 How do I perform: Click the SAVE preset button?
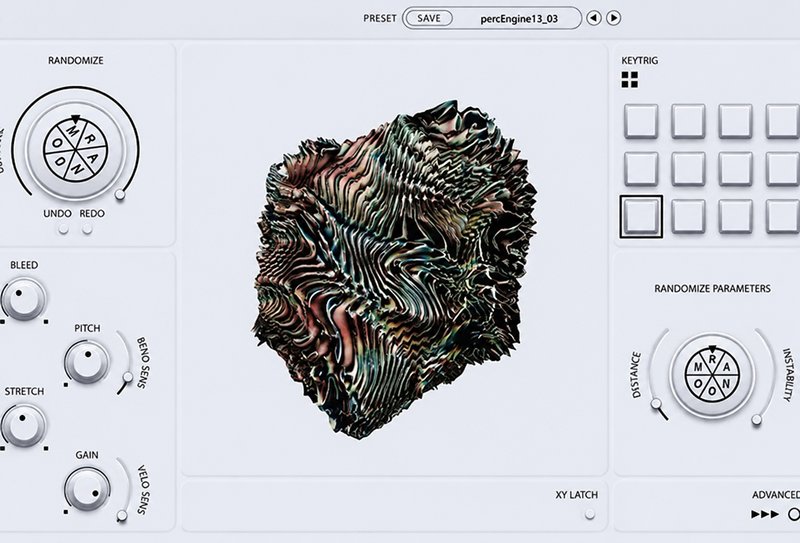point(429,18)
